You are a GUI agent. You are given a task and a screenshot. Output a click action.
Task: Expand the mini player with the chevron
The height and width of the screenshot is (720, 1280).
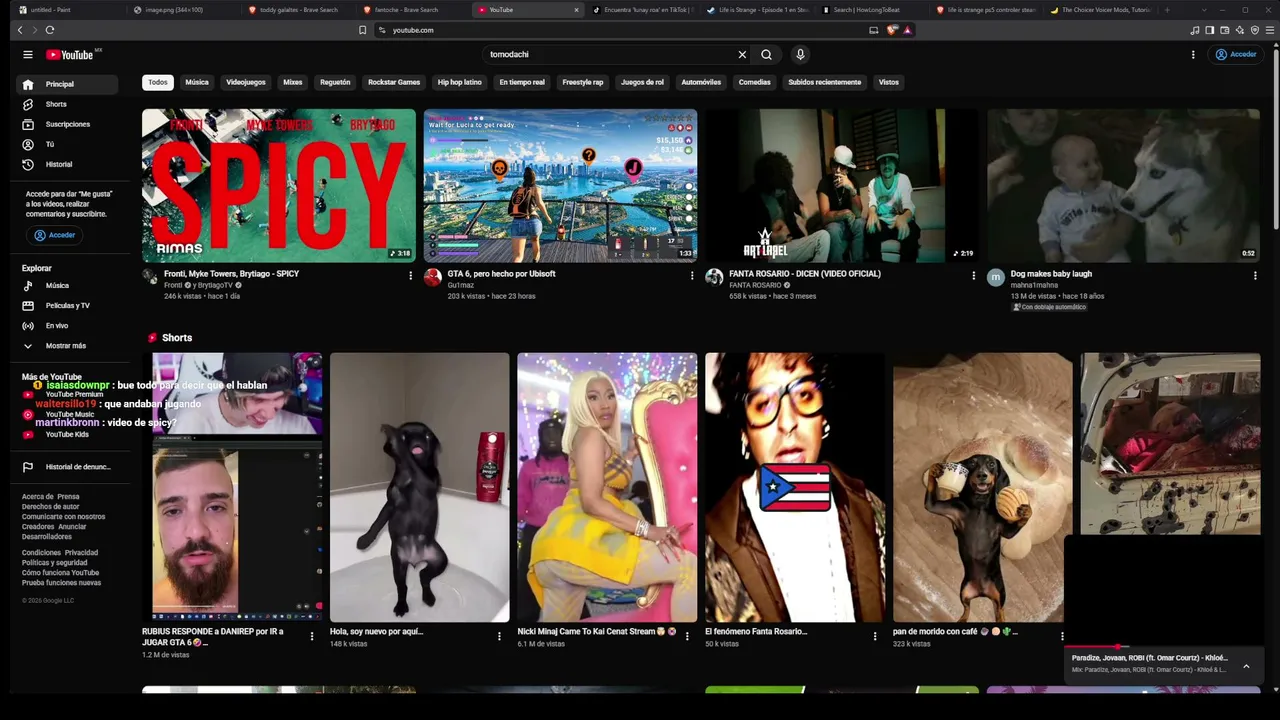click(x=1246, y=666)
